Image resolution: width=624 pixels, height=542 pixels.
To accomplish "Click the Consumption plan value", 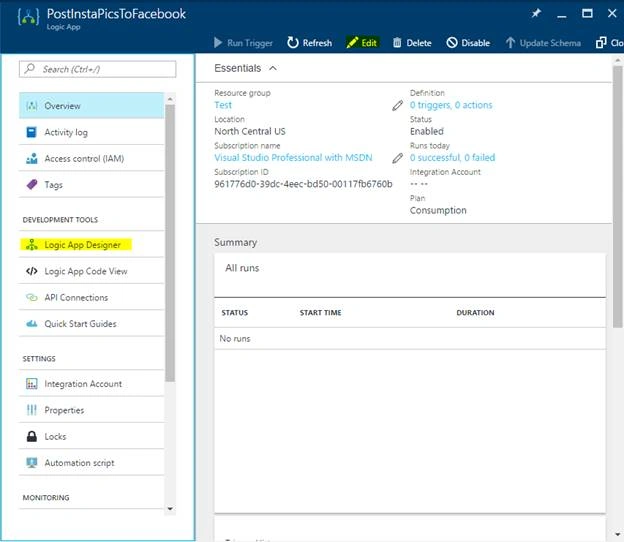I will 438,210.
